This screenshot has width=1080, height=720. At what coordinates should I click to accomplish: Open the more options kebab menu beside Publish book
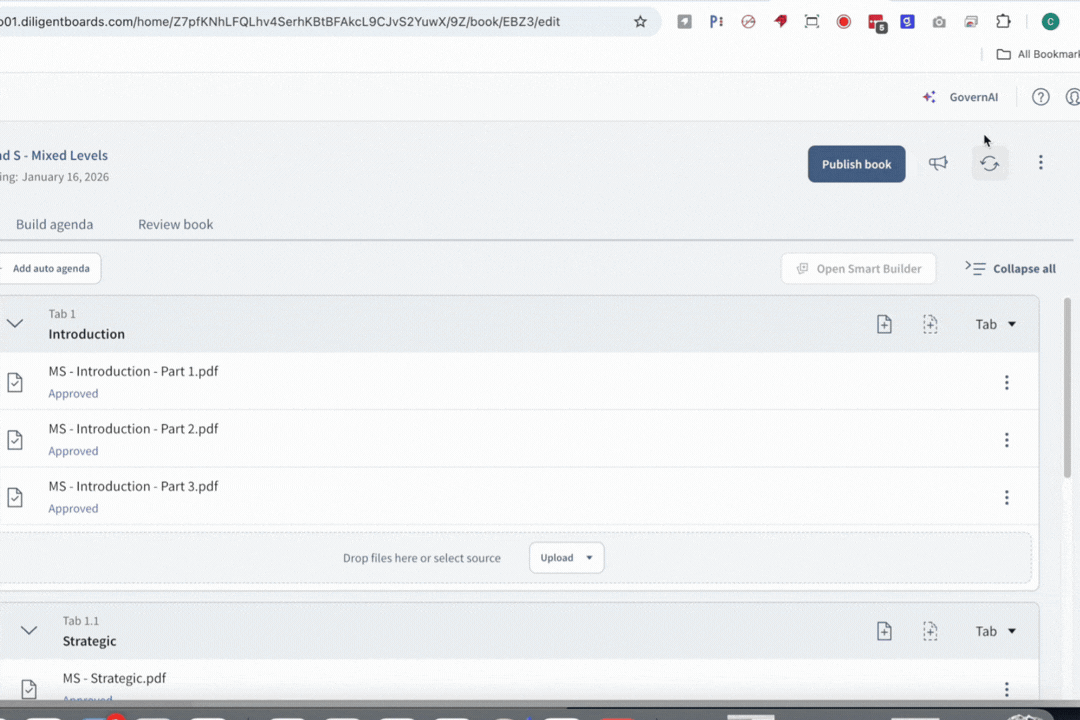point(1041,162)
